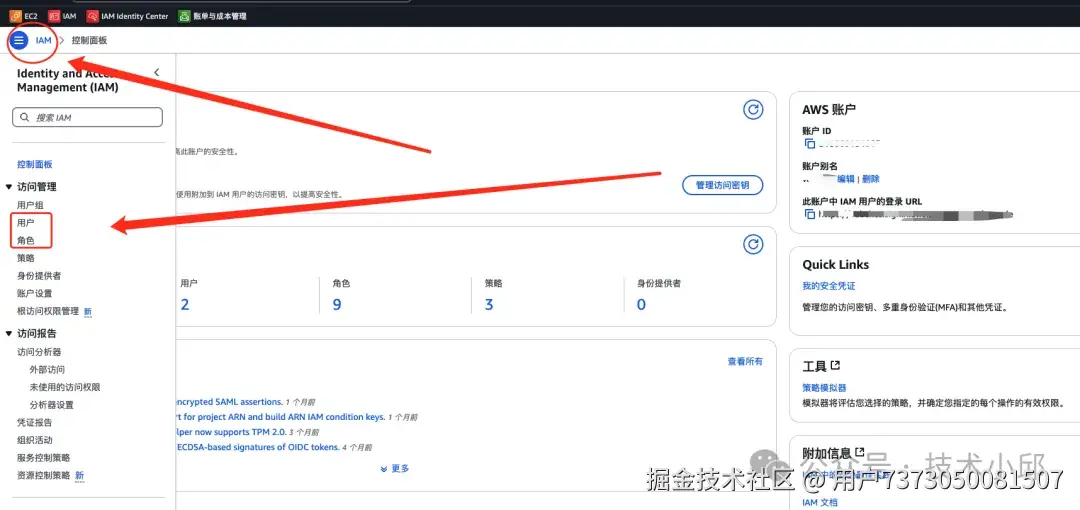Open 未使用的访问权限 in sidebar
1080x510 pixels.
coord(65,387)
